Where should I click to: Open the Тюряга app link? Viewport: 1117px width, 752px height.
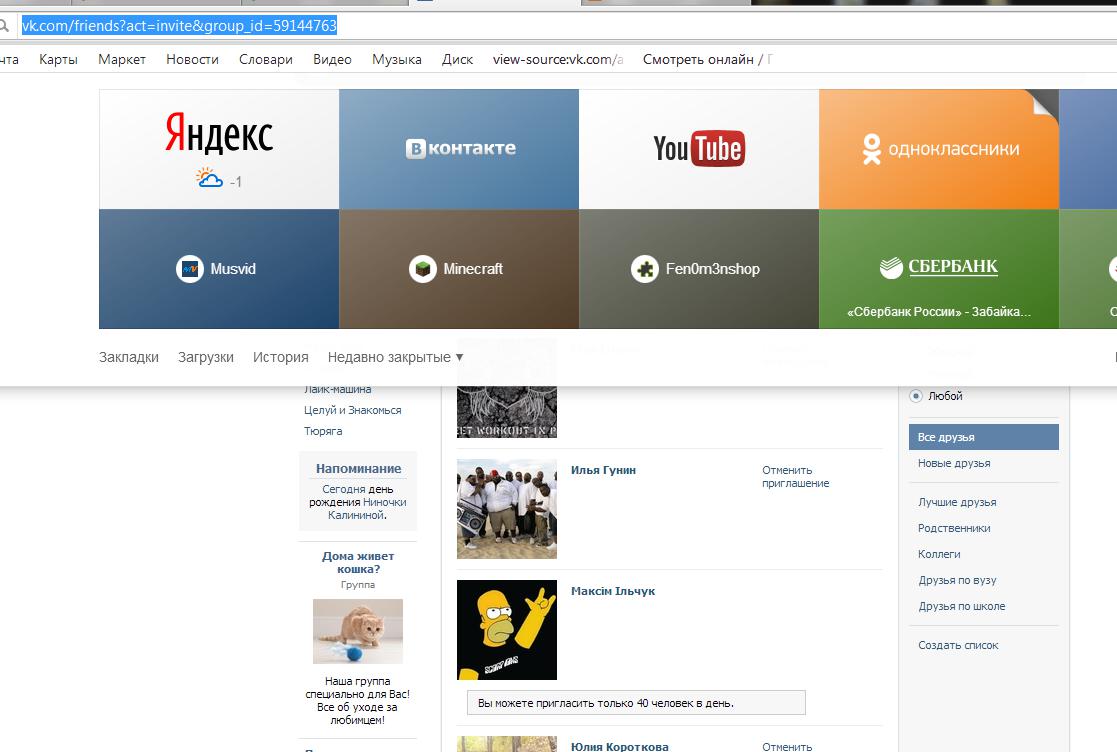(x=323, y=431)
